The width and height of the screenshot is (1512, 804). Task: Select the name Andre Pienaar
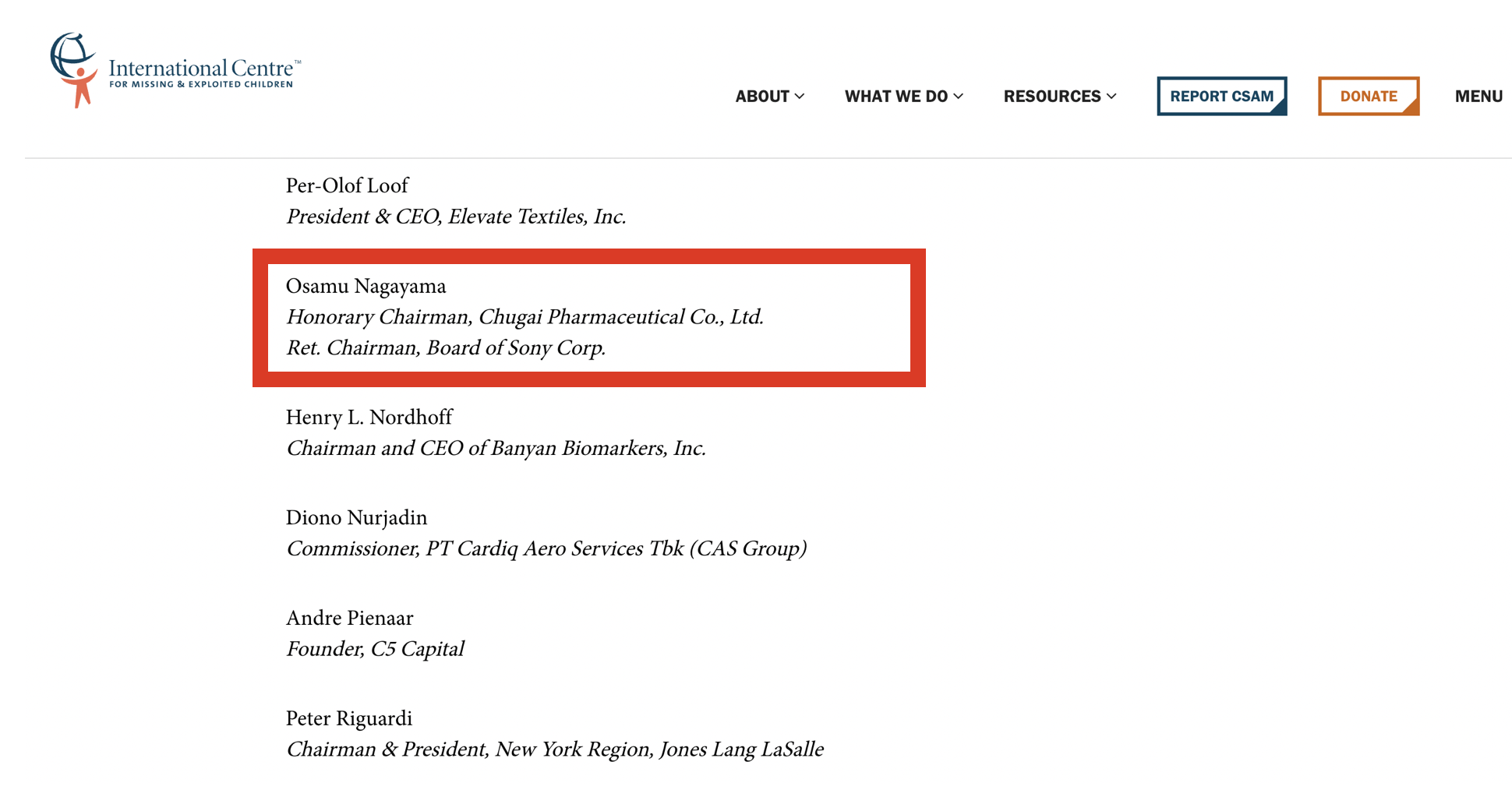[x=349, y=619]
